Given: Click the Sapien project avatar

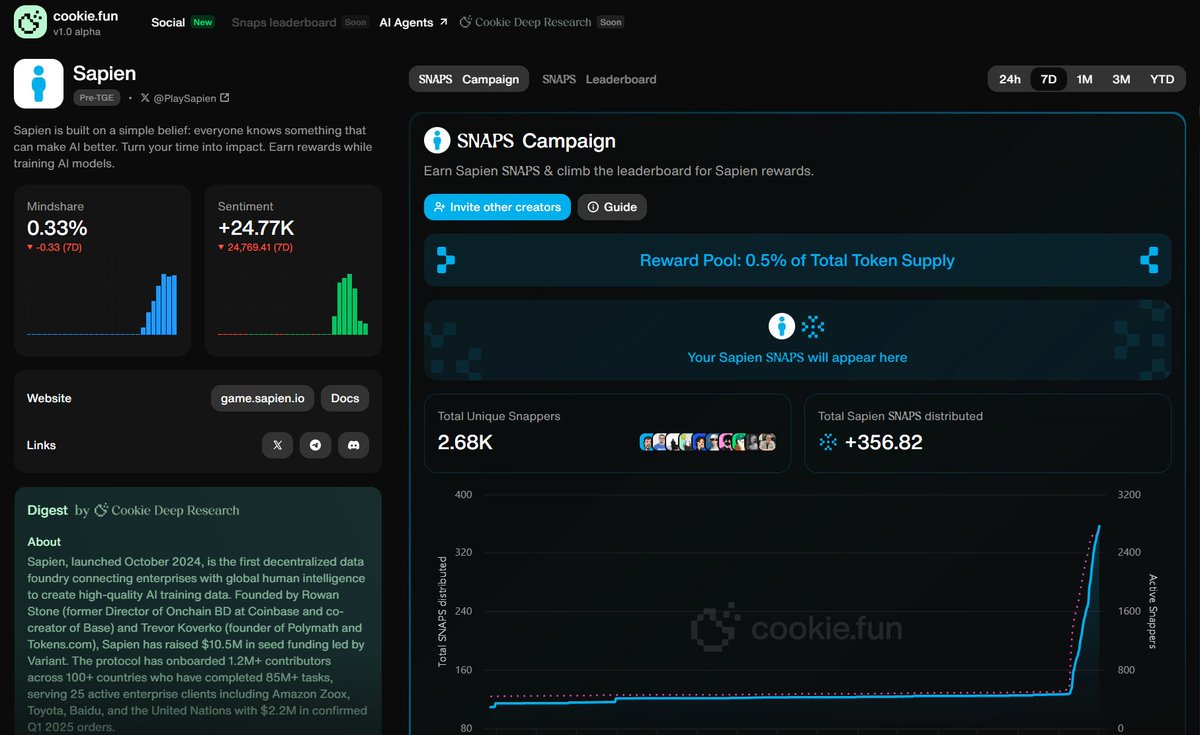Looking at the screenshot, I should click(39, 83).
